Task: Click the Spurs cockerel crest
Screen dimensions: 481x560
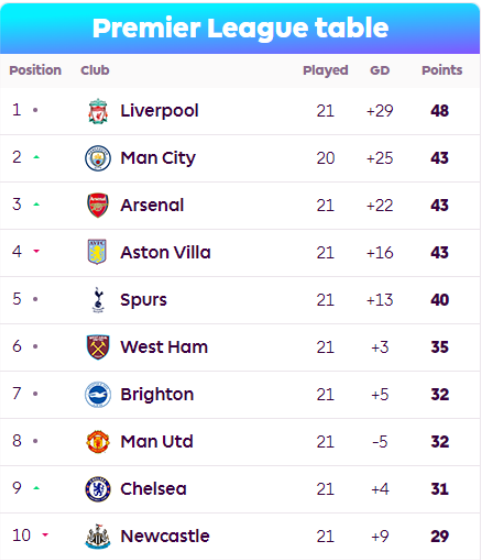Action: pyautogui.click(x=98, y=300)
